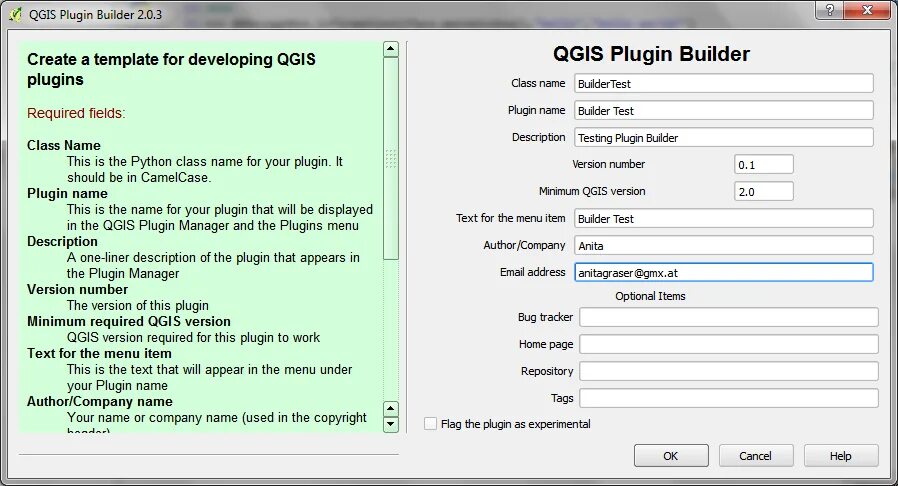Click the 'Email address' label

[x=533, y=272]
